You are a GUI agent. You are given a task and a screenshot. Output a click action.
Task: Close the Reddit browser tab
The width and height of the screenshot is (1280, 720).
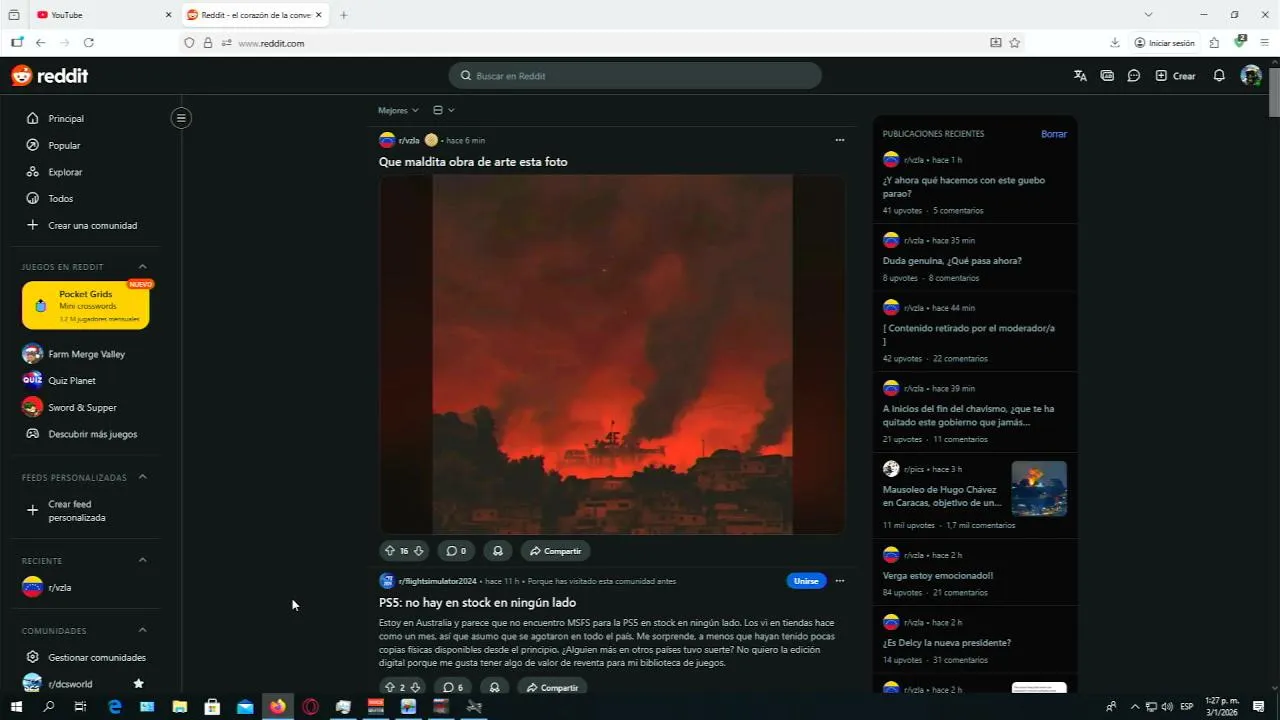click(x=319, y=15)
